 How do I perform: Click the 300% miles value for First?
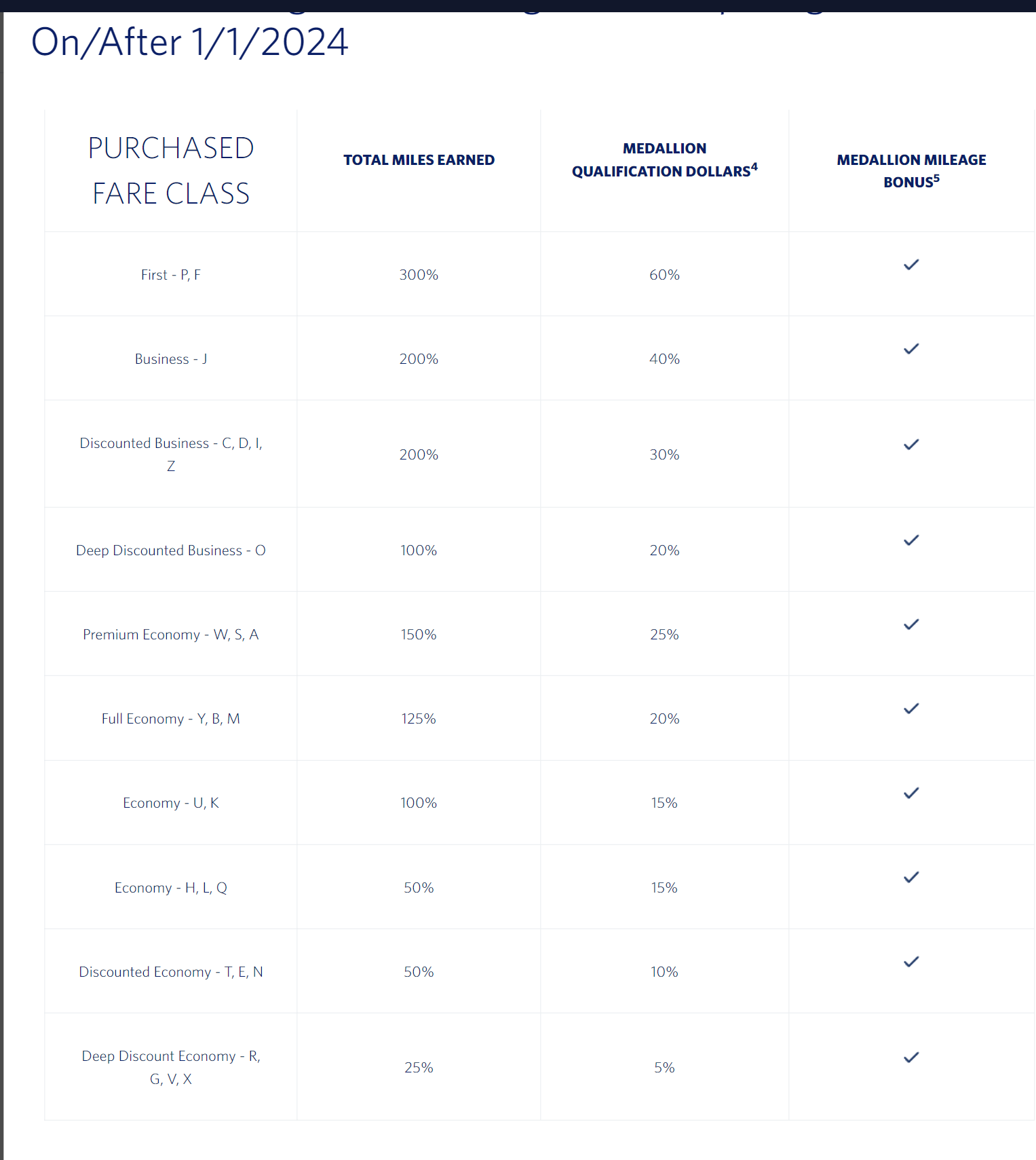pos(419,275)
